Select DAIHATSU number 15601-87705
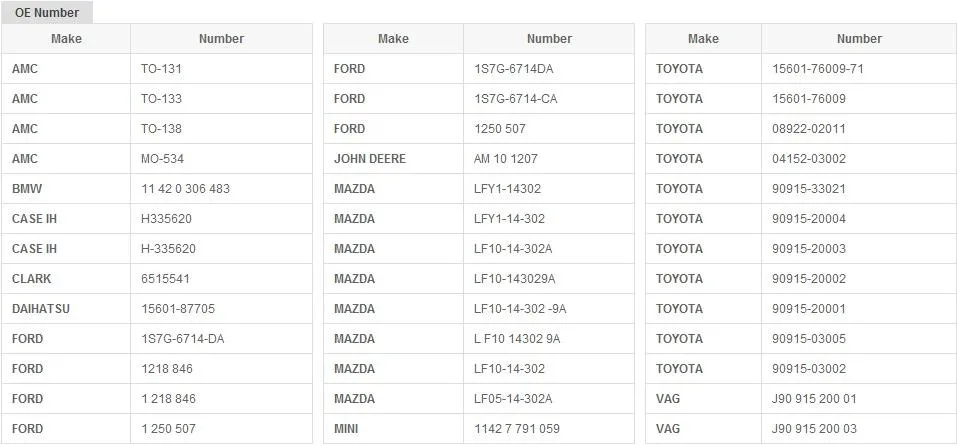 (221, 309)
